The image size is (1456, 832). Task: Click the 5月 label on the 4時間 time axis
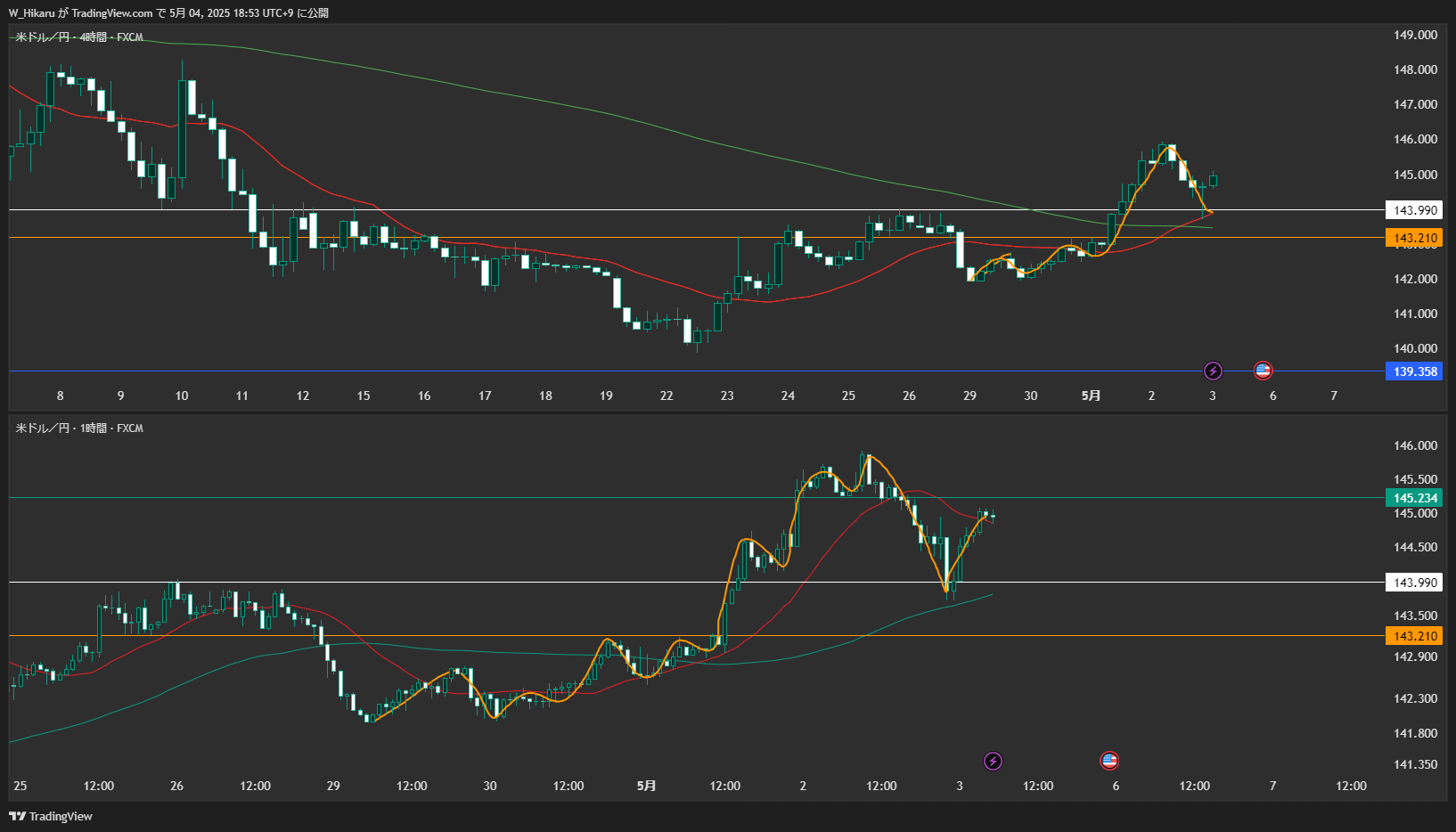[1091, 396]
